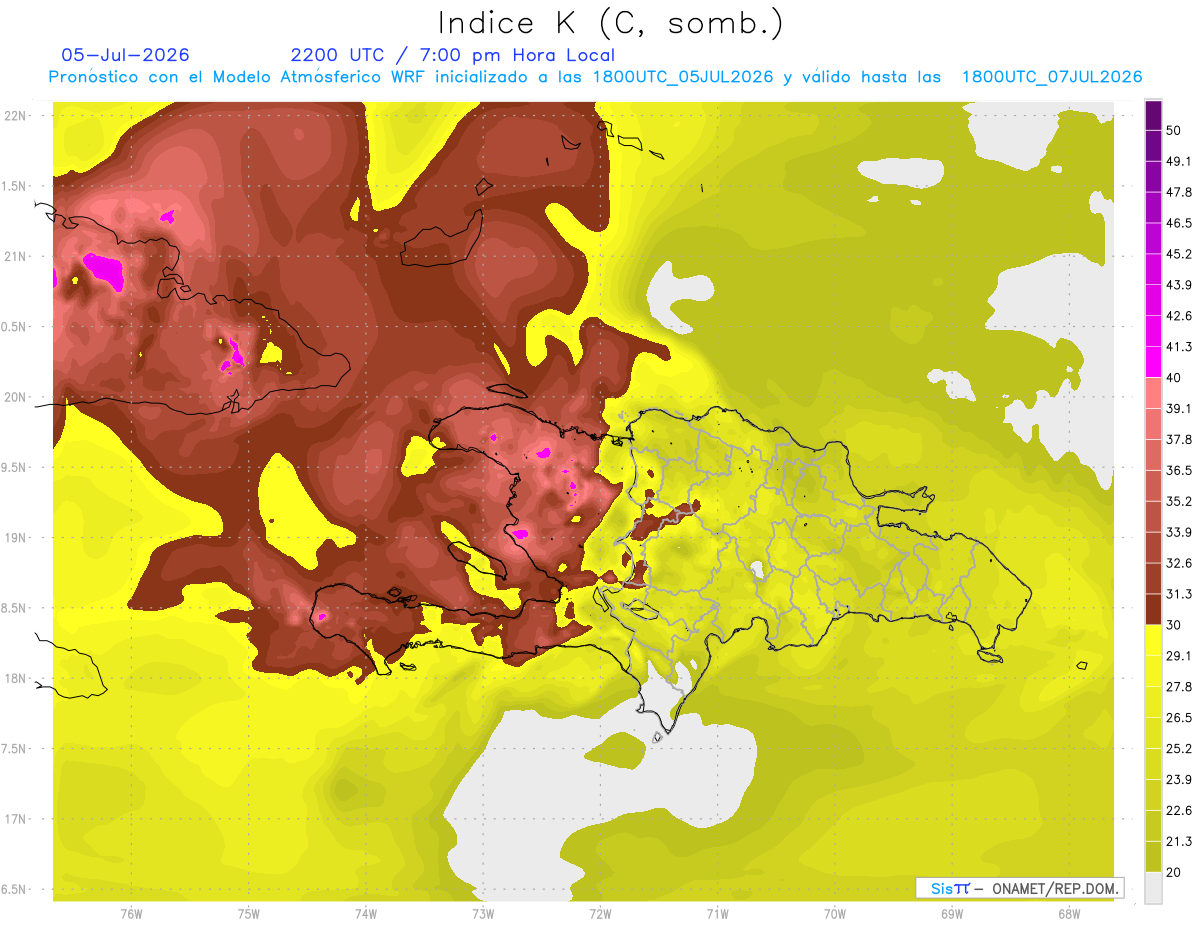Click the colorbar value "30"

pyautogui.click(x=1174, y=625)
